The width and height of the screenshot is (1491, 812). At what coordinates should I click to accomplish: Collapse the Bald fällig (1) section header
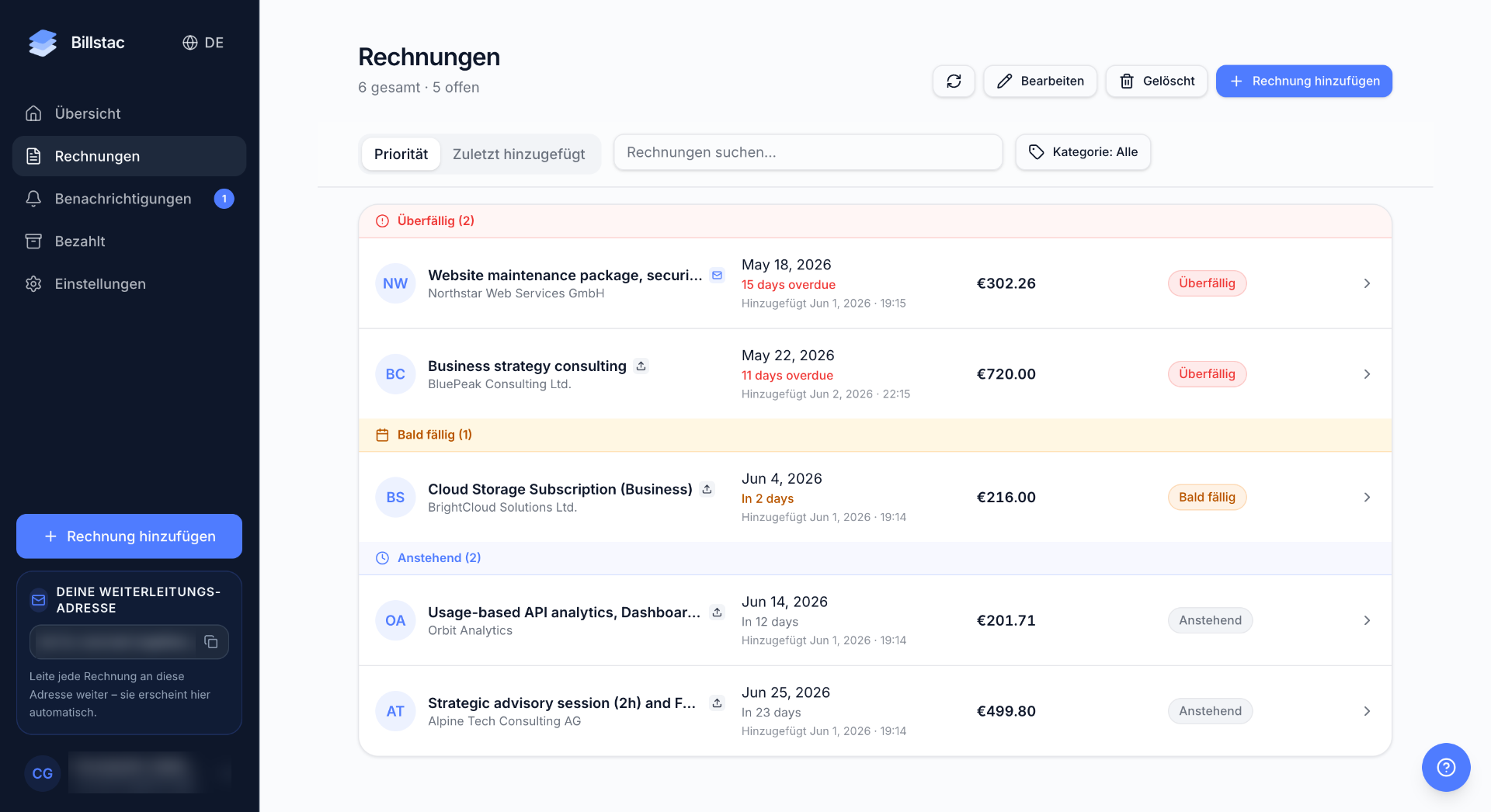pos(874,435)
